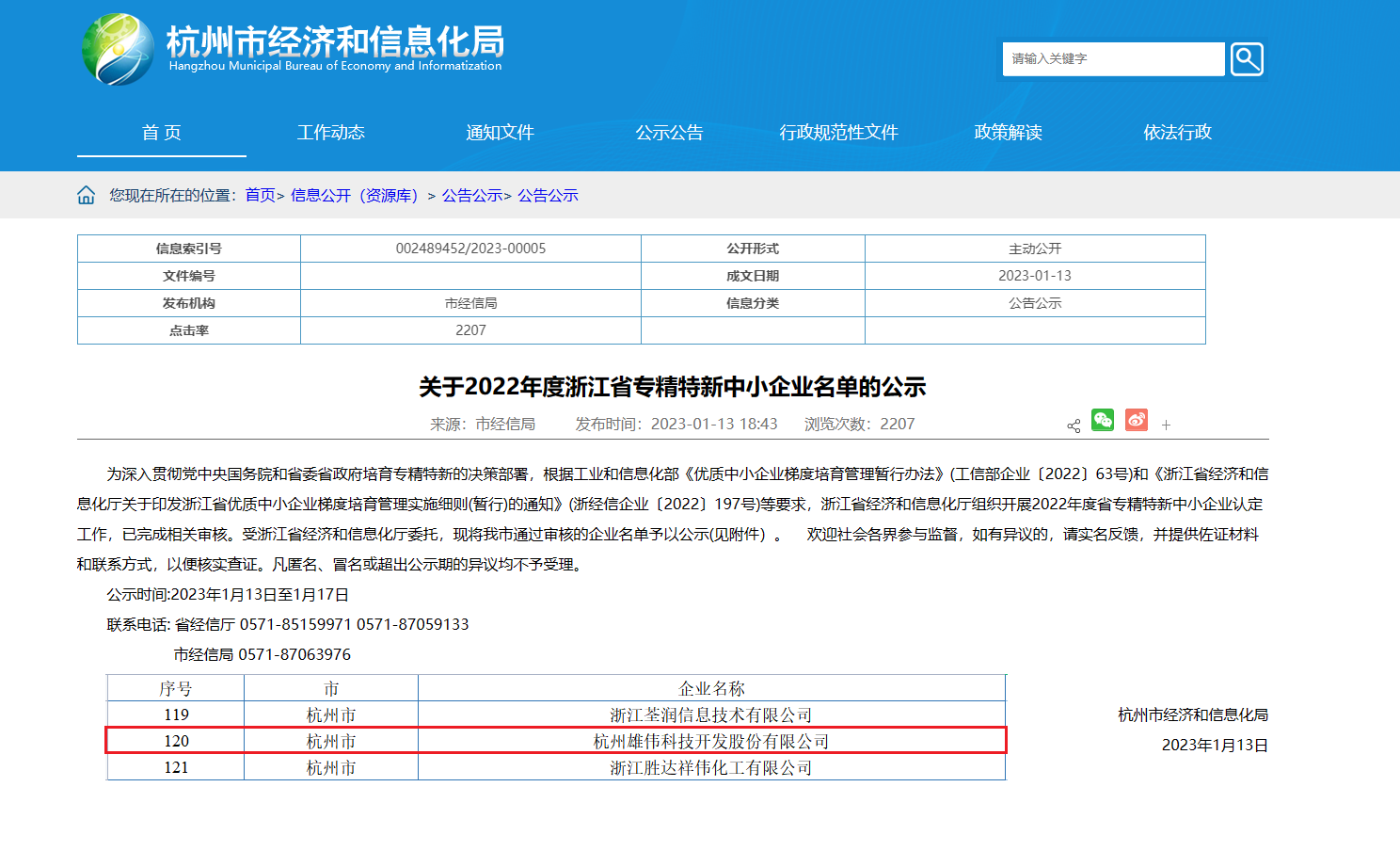Click the share nodes icon
Viewport: 1400px width, 851px height.
1074,425
